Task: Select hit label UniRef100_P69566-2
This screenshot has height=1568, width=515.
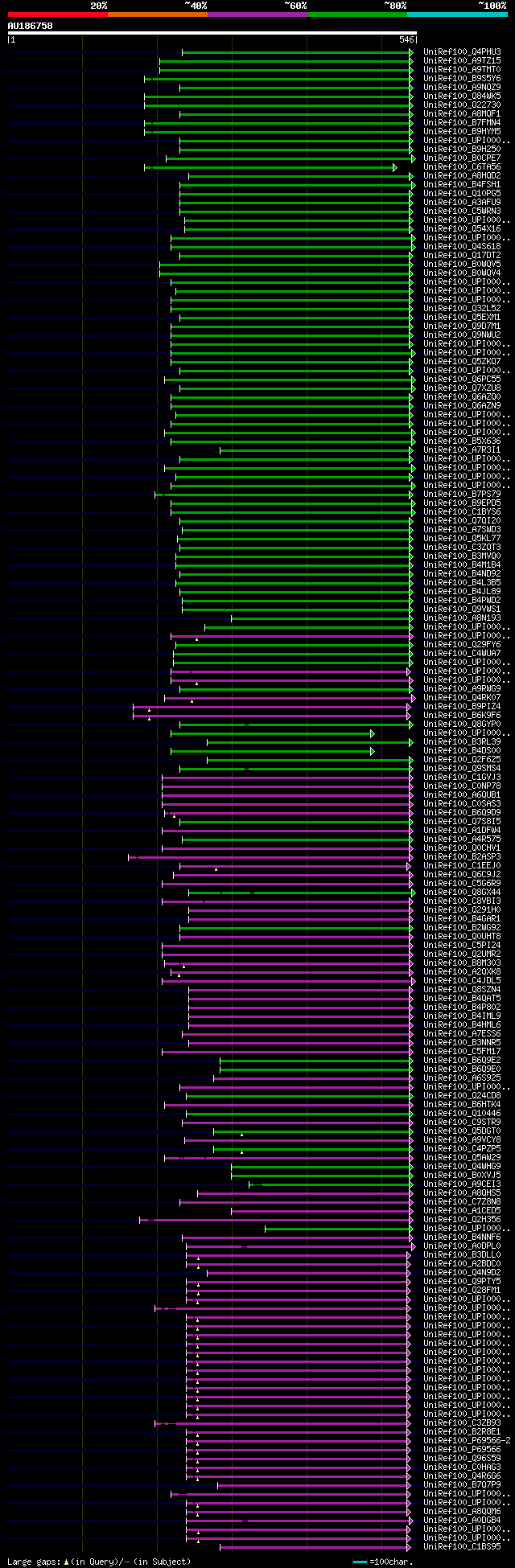Action: pos(467,1441)
